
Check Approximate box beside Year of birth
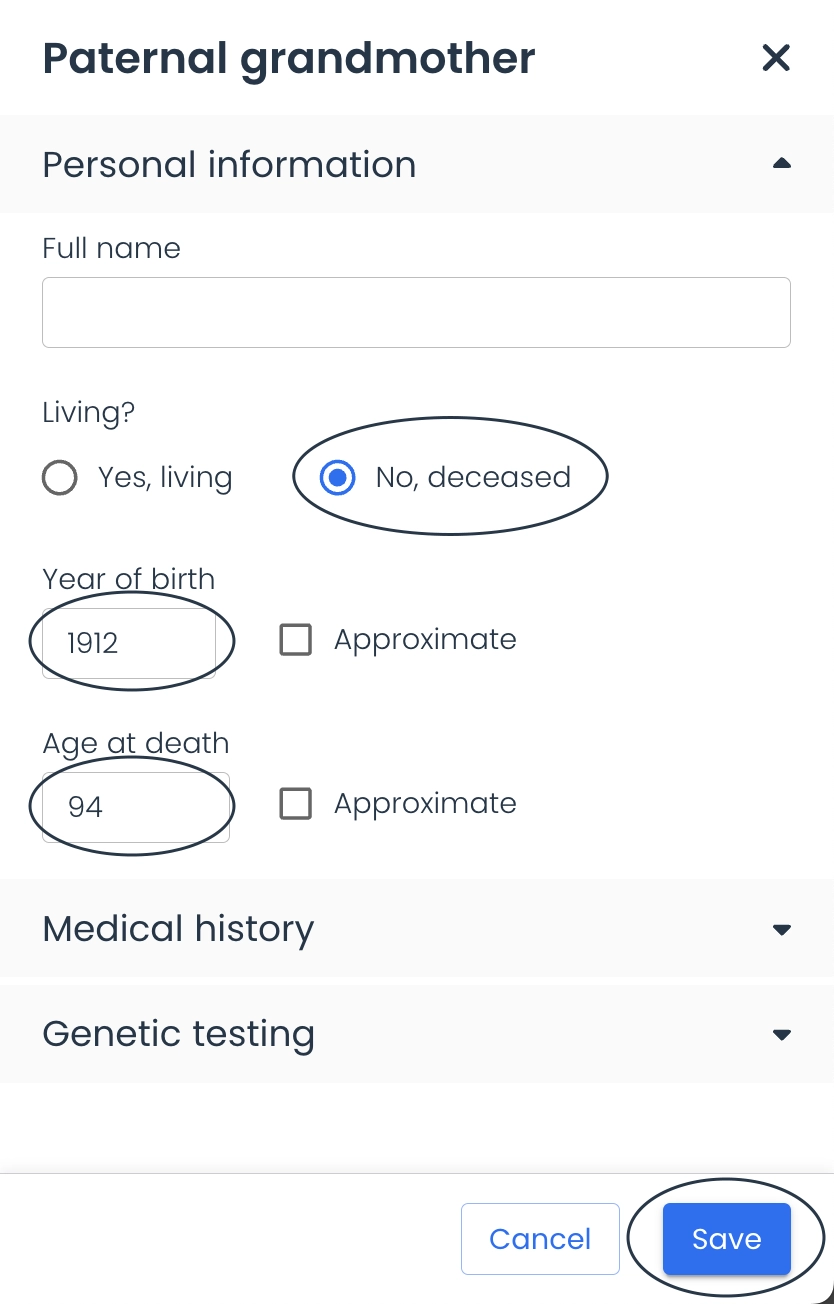tap(295, 640)
